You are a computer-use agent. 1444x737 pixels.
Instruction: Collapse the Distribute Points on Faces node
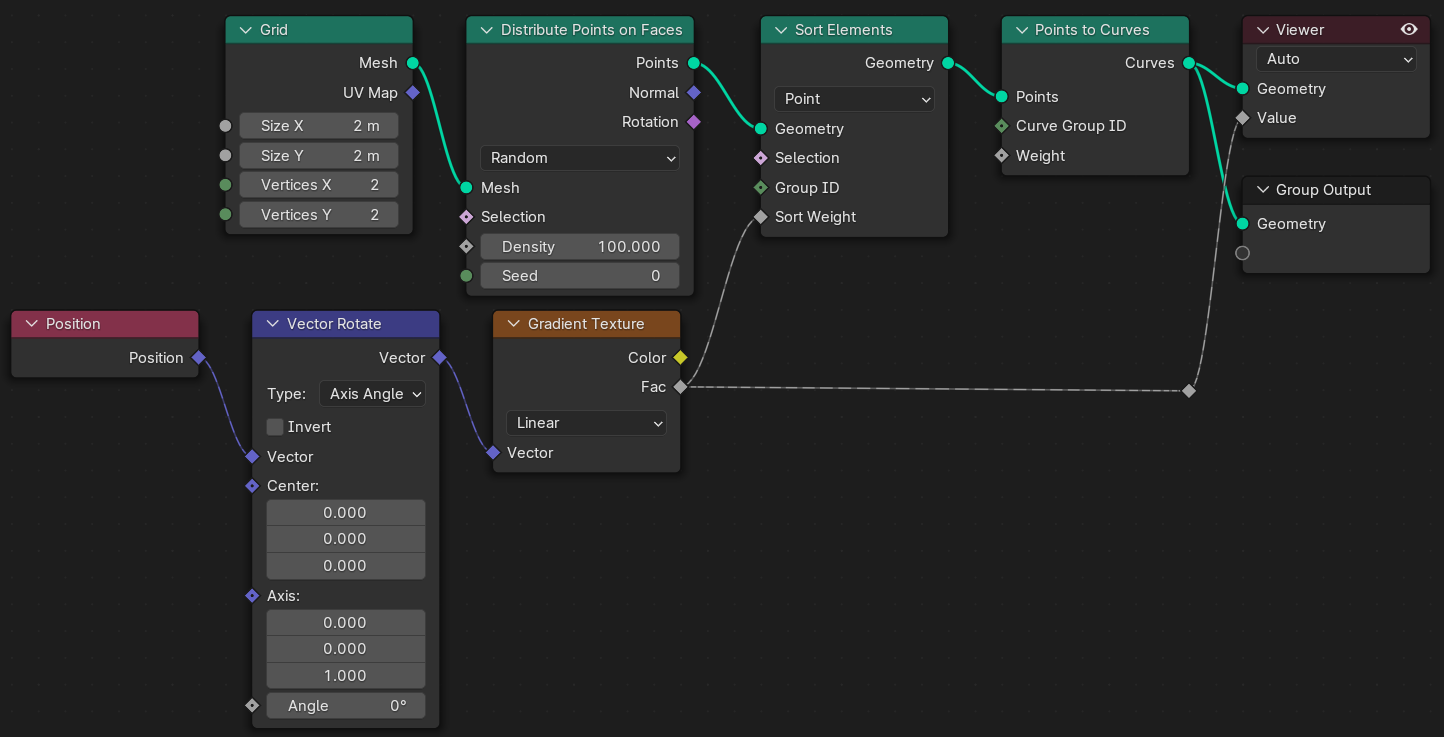[x=486, y=30]
